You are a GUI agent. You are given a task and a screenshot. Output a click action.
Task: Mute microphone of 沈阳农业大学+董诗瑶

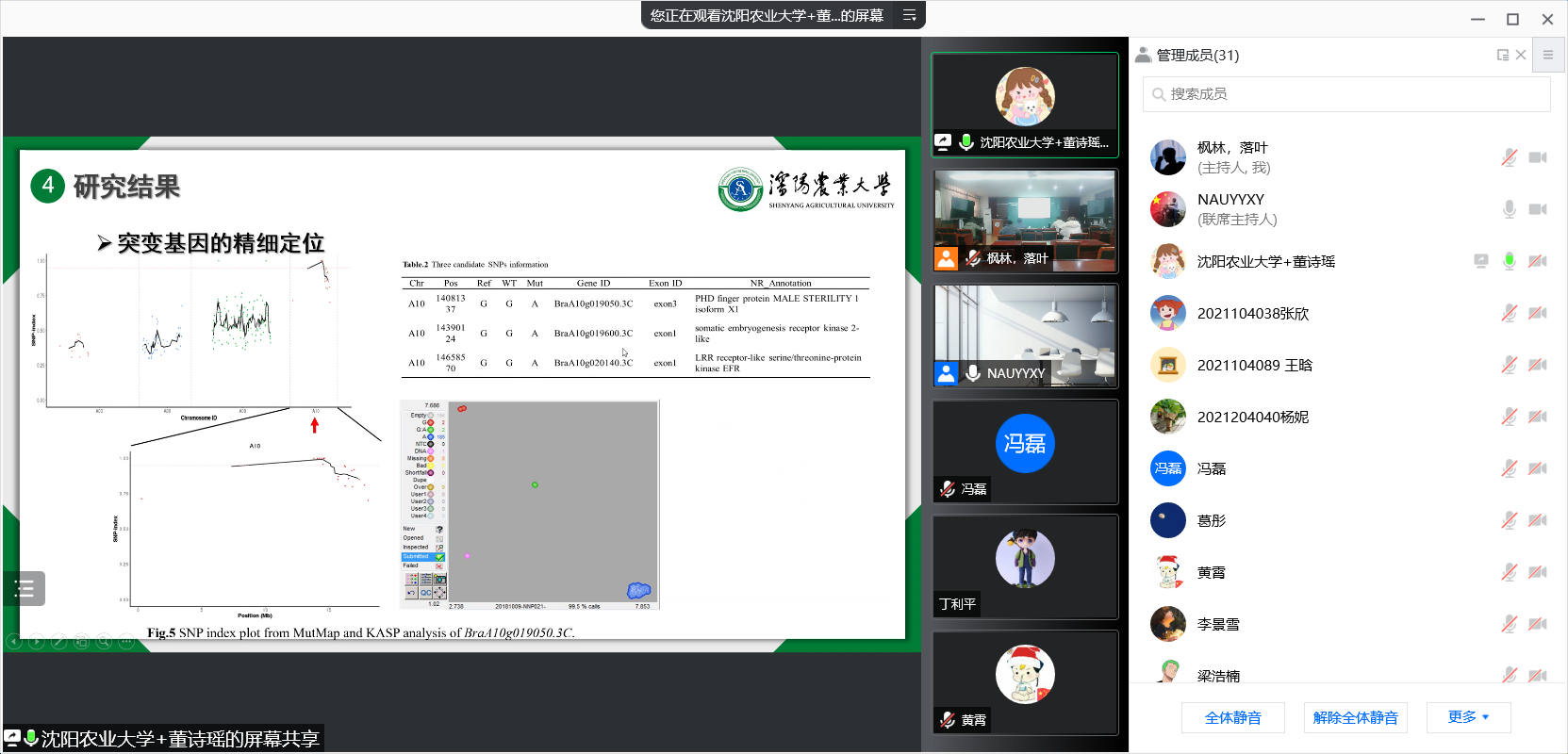coord(1509,261)
